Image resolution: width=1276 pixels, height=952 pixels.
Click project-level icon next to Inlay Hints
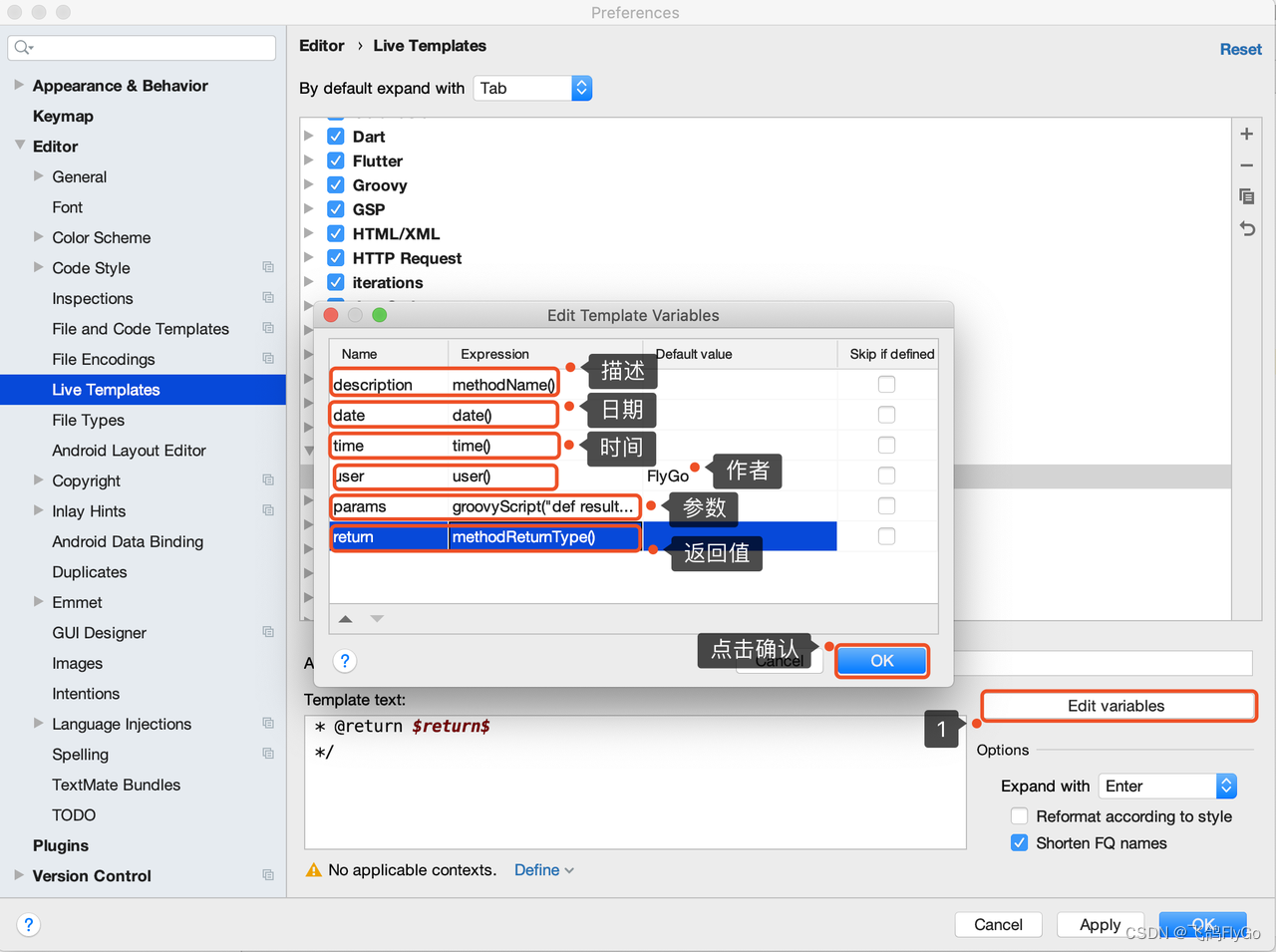(x=268, y=510)
